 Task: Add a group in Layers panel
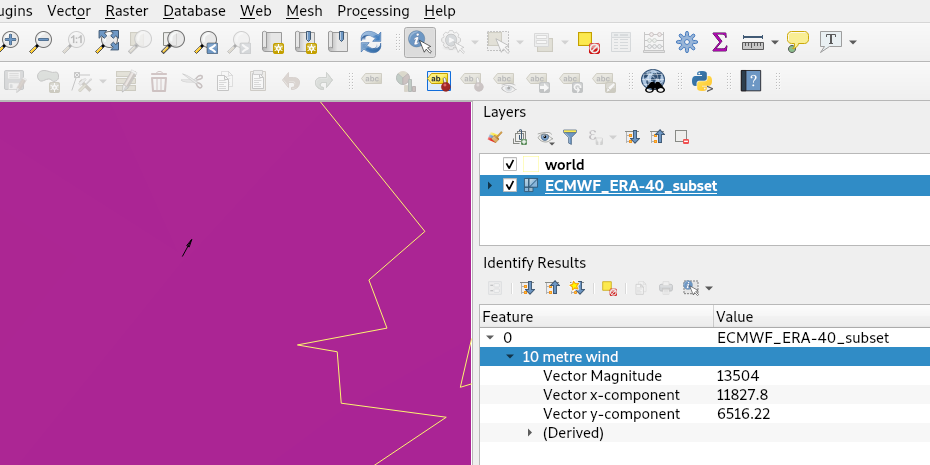[x=520, y=138]
